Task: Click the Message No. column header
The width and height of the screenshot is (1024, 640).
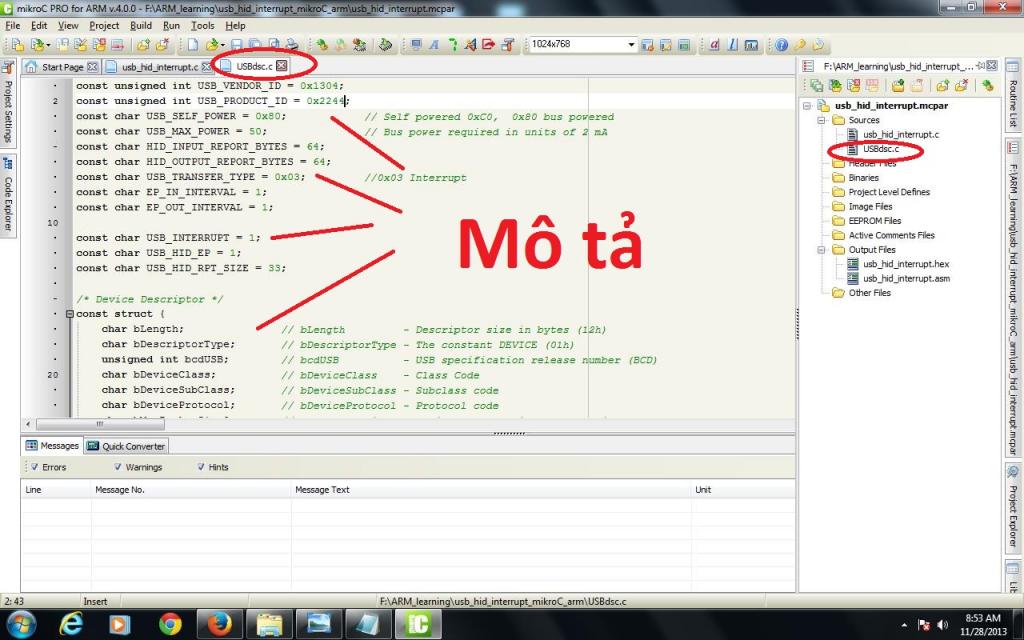Action: click(191, 489)
